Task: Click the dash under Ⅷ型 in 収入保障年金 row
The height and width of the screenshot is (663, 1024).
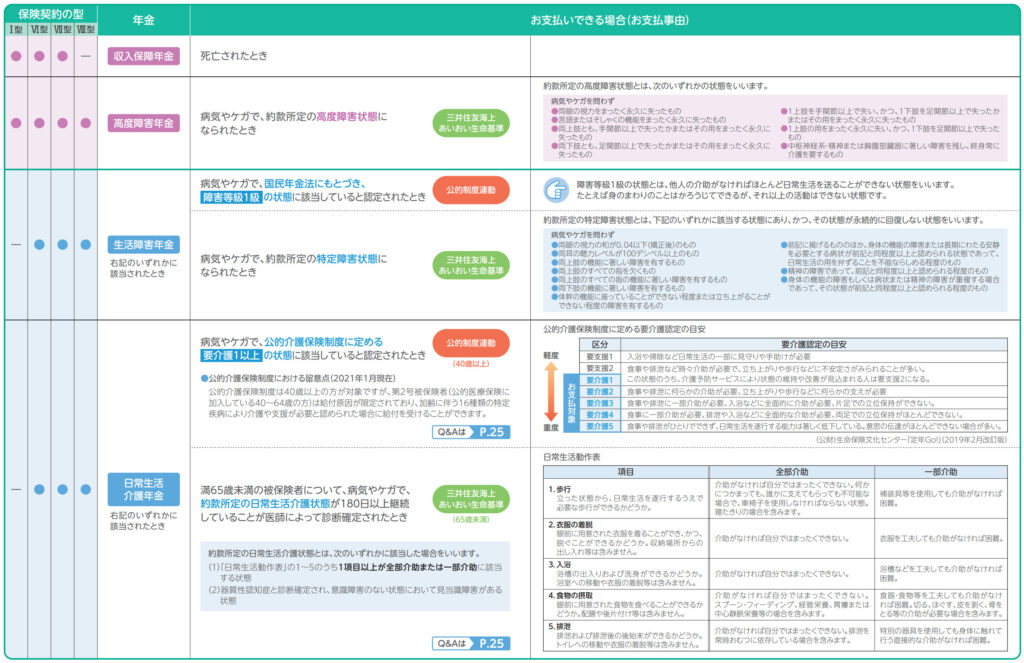Action: tap(86, 56)
